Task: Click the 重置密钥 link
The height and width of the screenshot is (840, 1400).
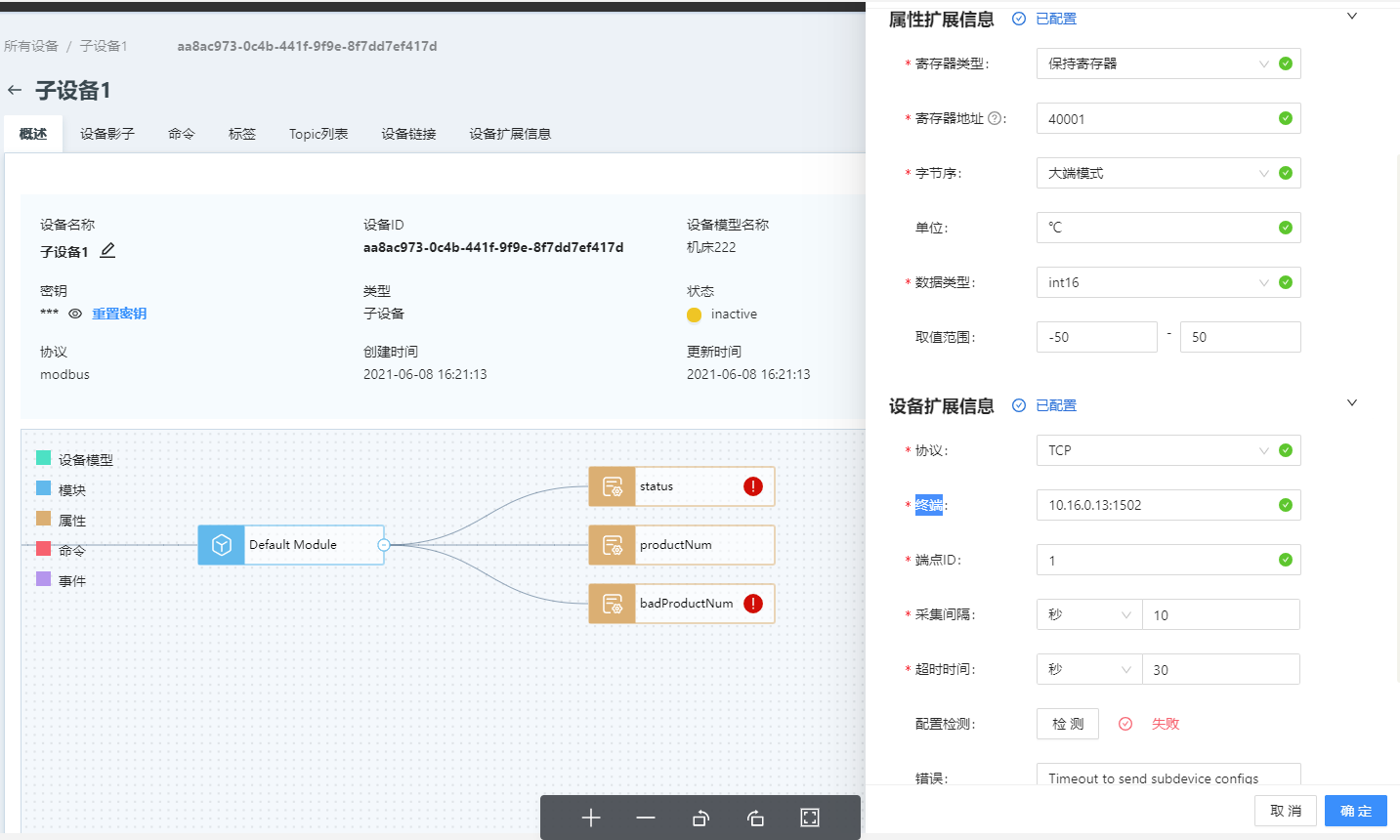Action: click(119, 314)
